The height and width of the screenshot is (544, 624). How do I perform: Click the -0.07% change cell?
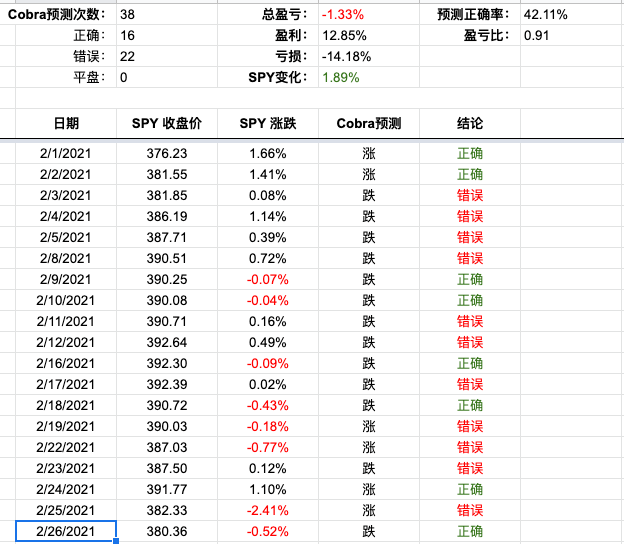(x=268, y=279)
